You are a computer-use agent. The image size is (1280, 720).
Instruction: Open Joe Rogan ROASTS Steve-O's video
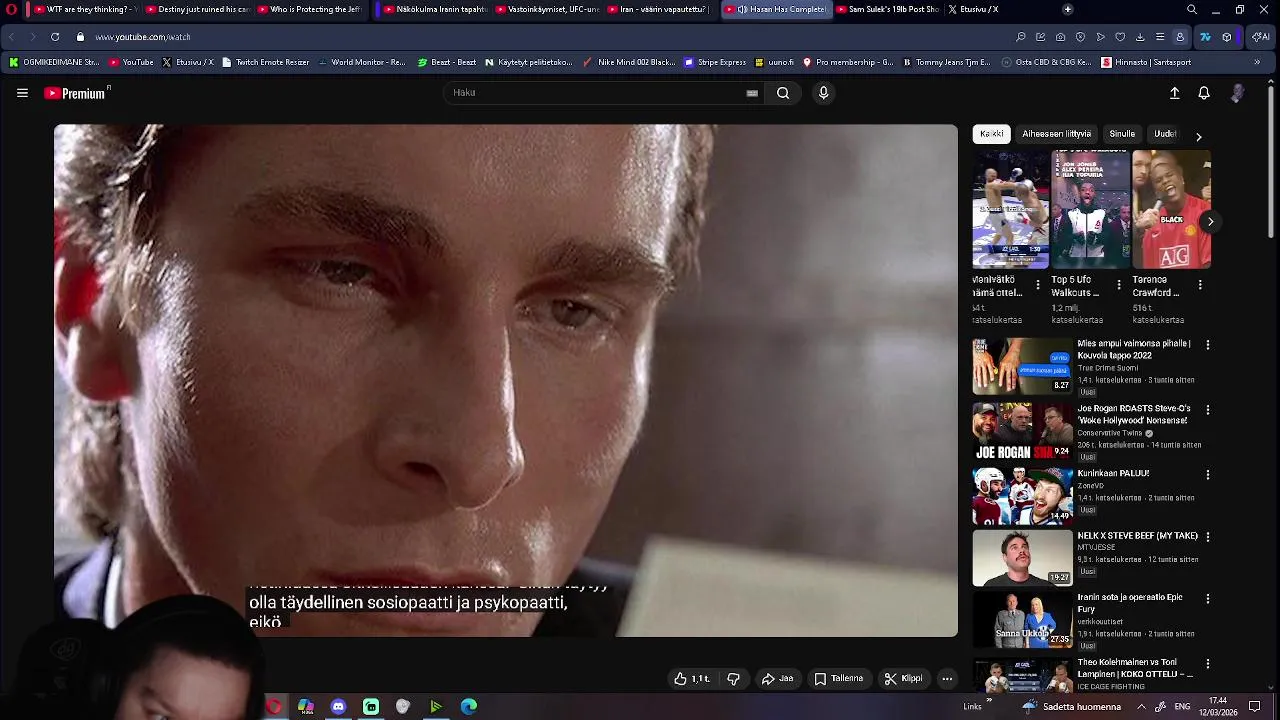1022,431
